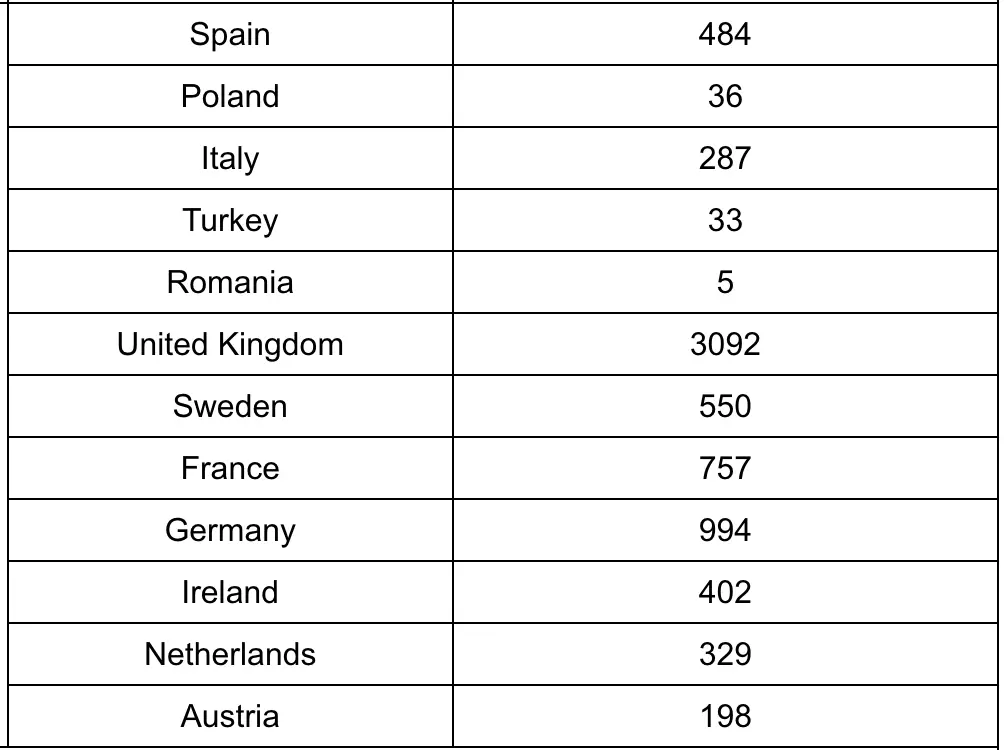
Task: Click the United Kingdom cell
Action: 230,345
